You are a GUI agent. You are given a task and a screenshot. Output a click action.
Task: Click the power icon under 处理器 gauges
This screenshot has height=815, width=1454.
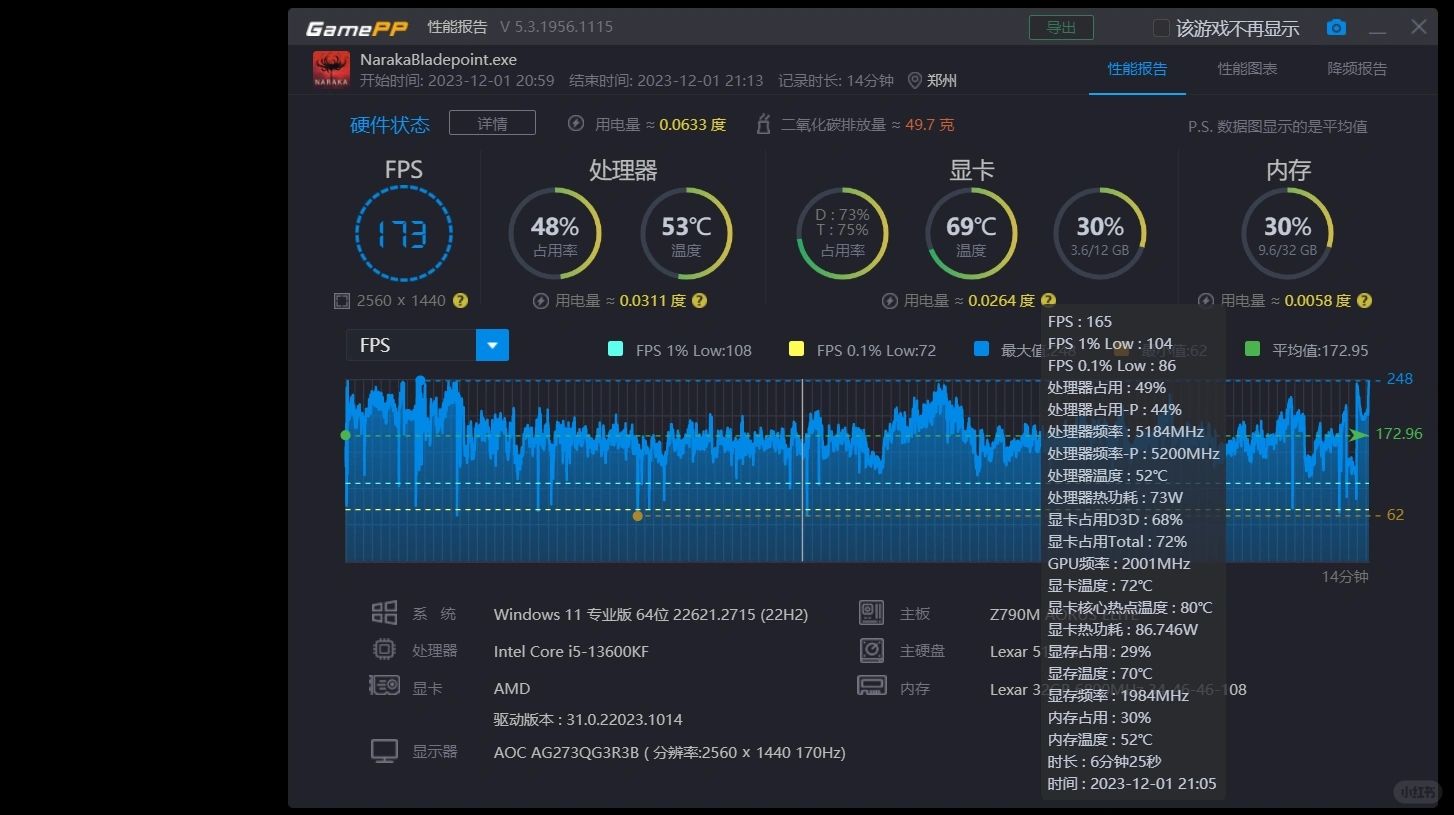(x=541, y=300)
